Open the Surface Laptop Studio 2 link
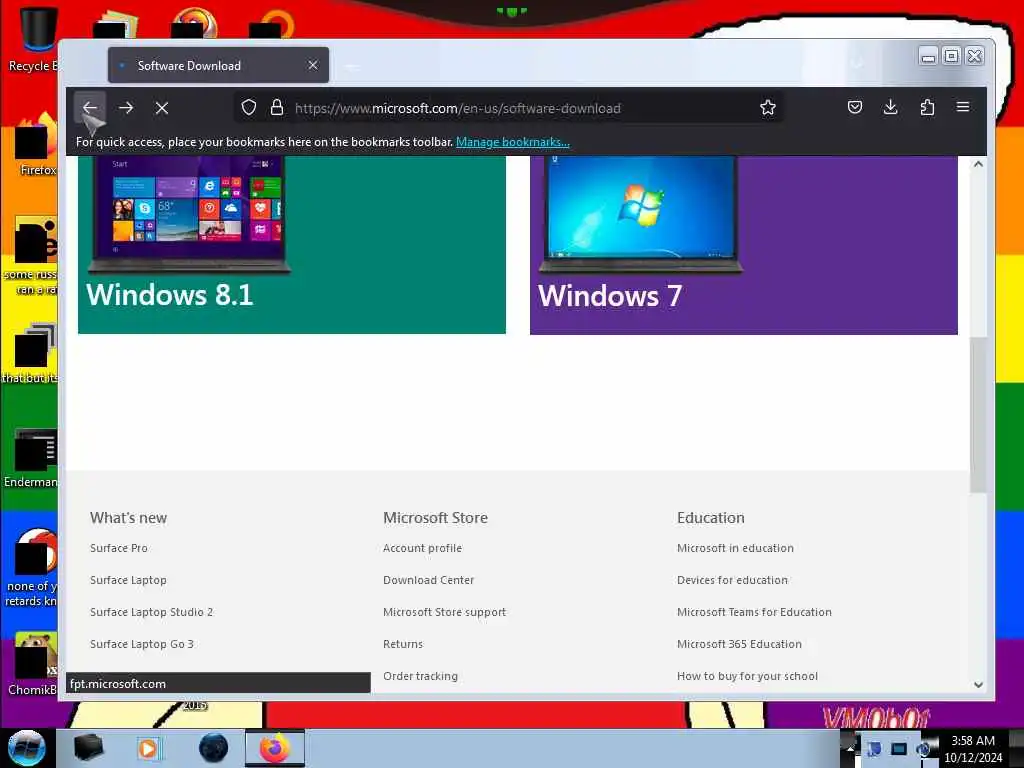The image size is (1024, 768). pyautogui.click(x=152, y=612)
